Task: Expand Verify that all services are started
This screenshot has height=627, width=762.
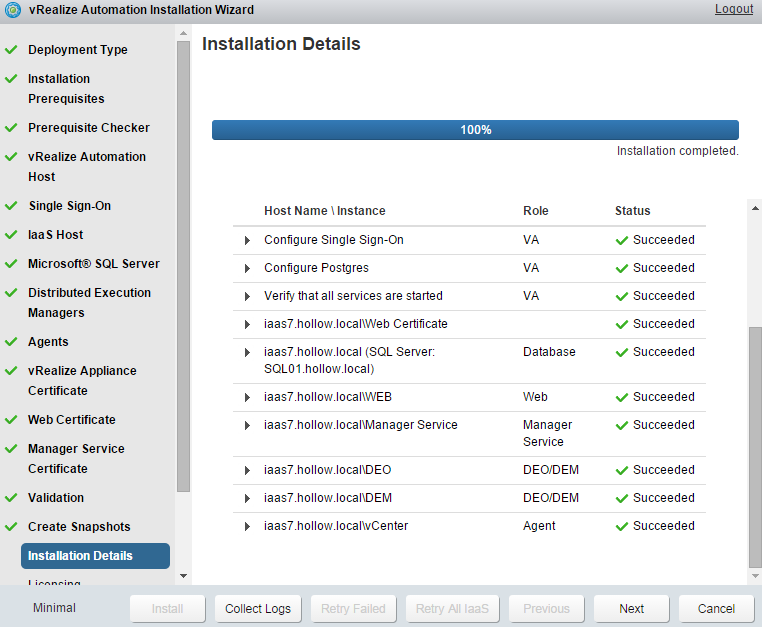Action: 248,296
